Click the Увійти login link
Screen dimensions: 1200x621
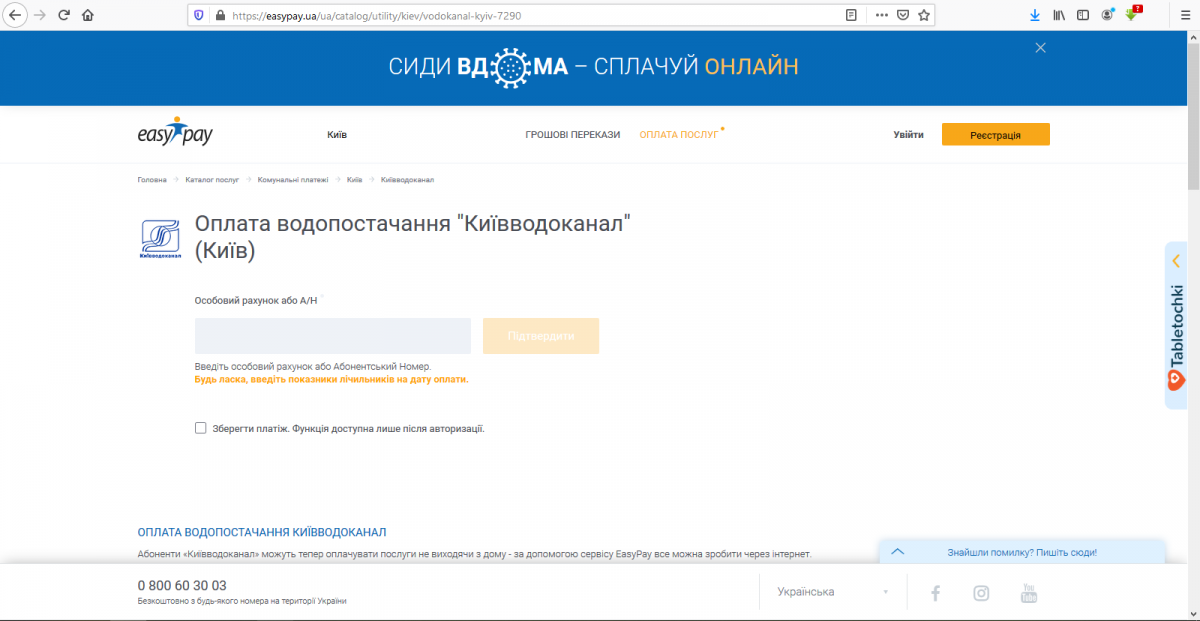coord(909,134)
